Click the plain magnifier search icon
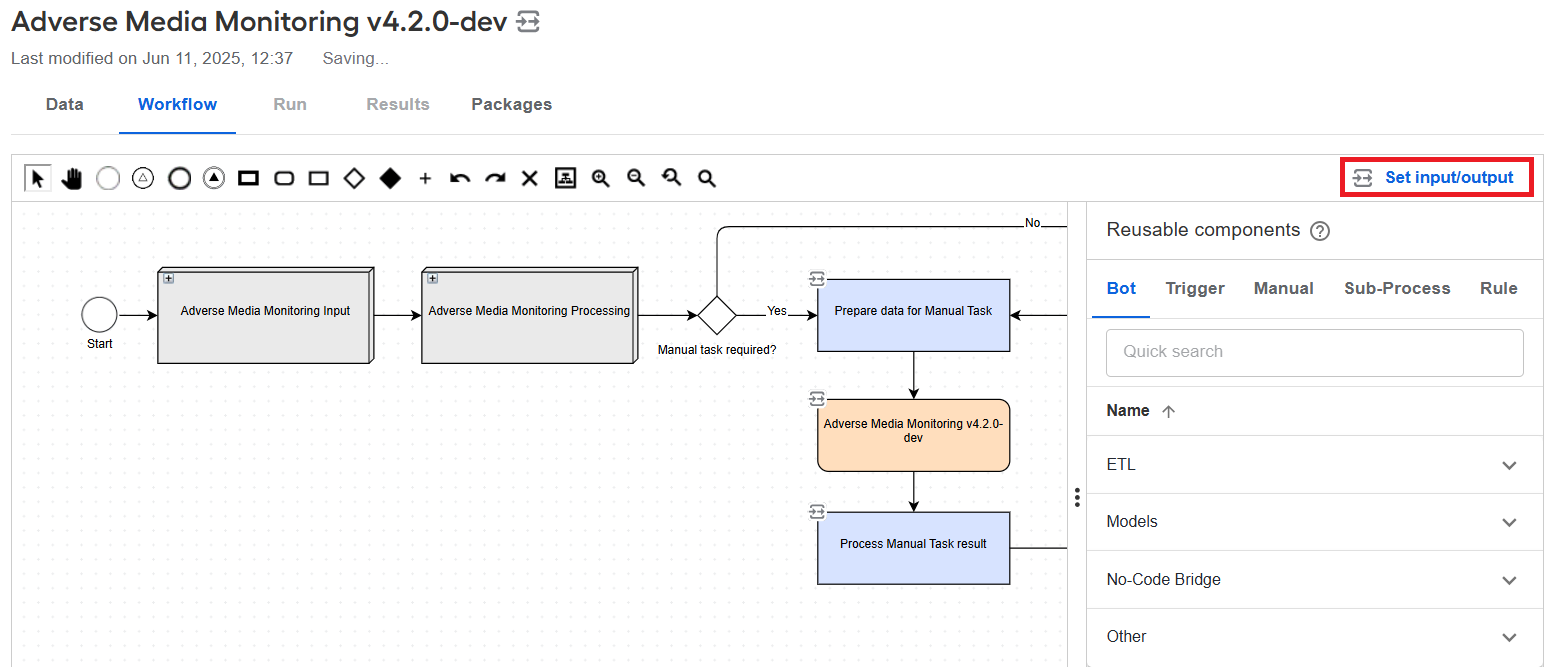This screenshot has width=1554, height=667. [x=706, y=178]
